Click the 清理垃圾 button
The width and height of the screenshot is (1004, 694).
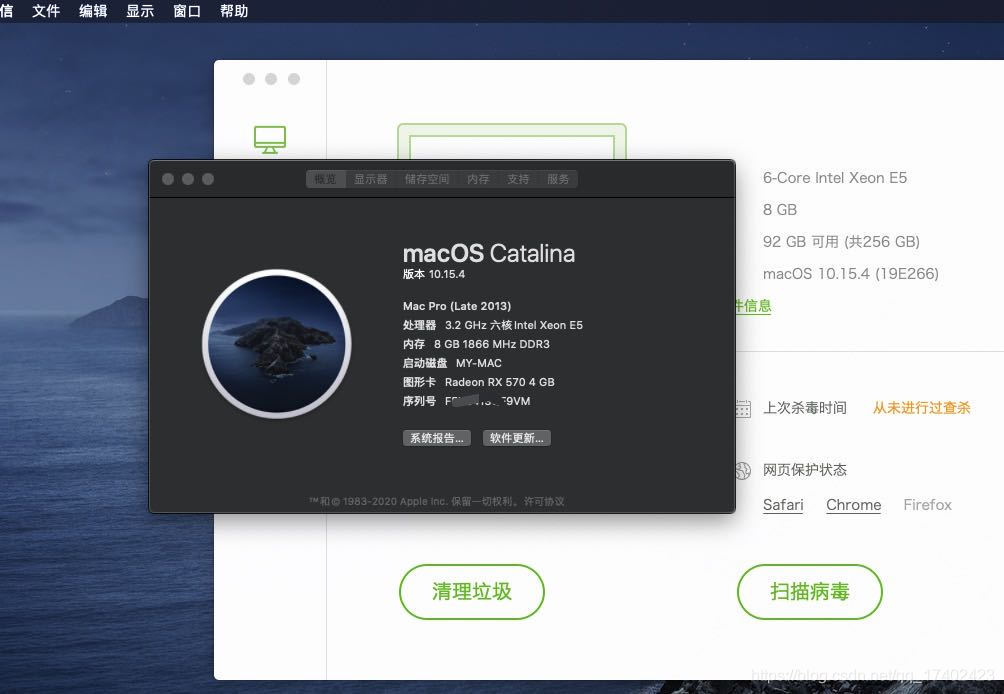pos(472,592)
